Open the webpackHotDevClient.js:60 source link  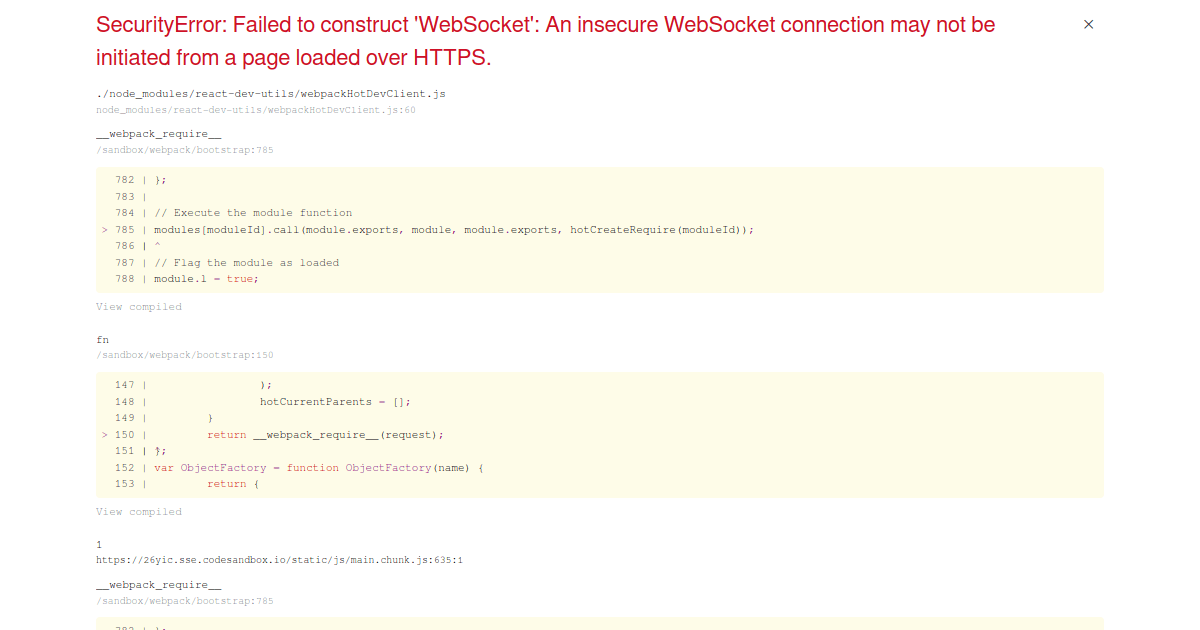point(255,110)
